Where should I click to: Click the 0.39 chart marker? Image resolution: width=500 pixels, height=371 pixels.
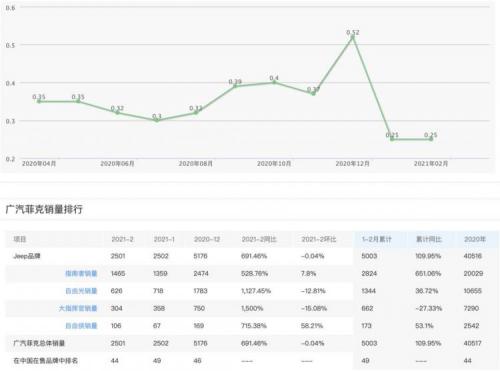(x=235, y=86)
